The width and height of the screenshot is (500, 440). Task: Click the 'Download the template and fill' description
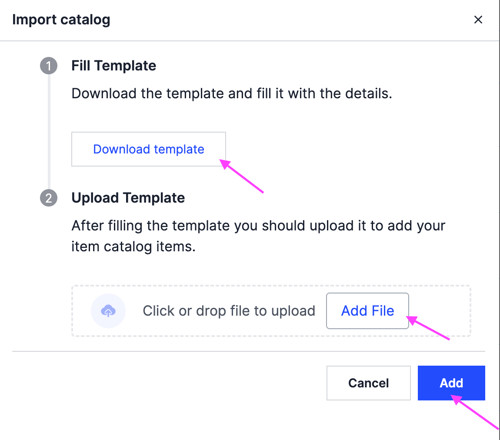click(232, 93)
